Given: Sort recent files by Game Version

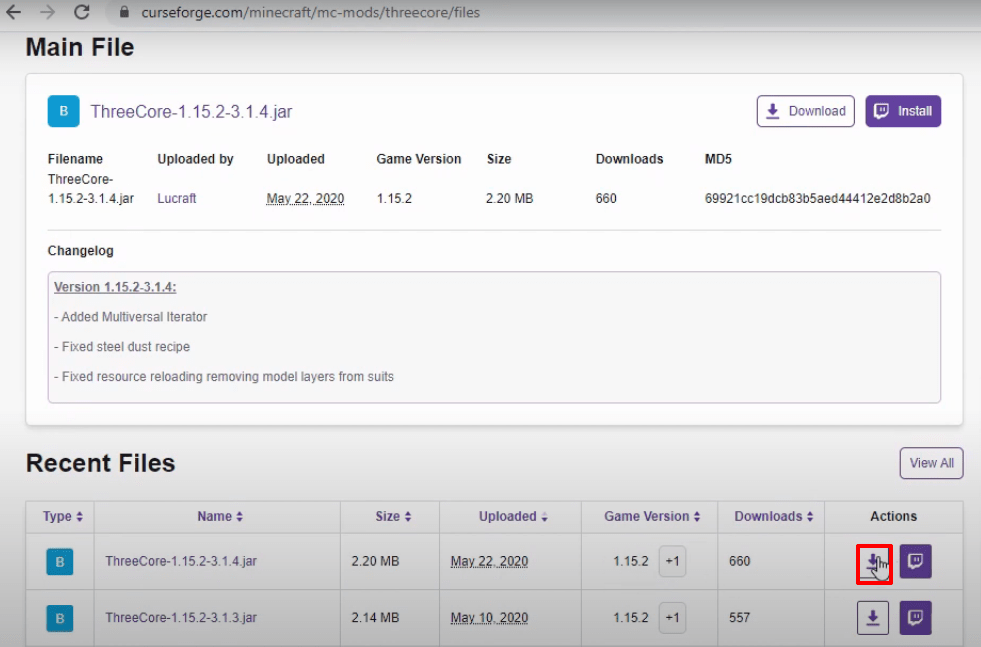Looking at the screenshot, I should click(x=652, y=516).
